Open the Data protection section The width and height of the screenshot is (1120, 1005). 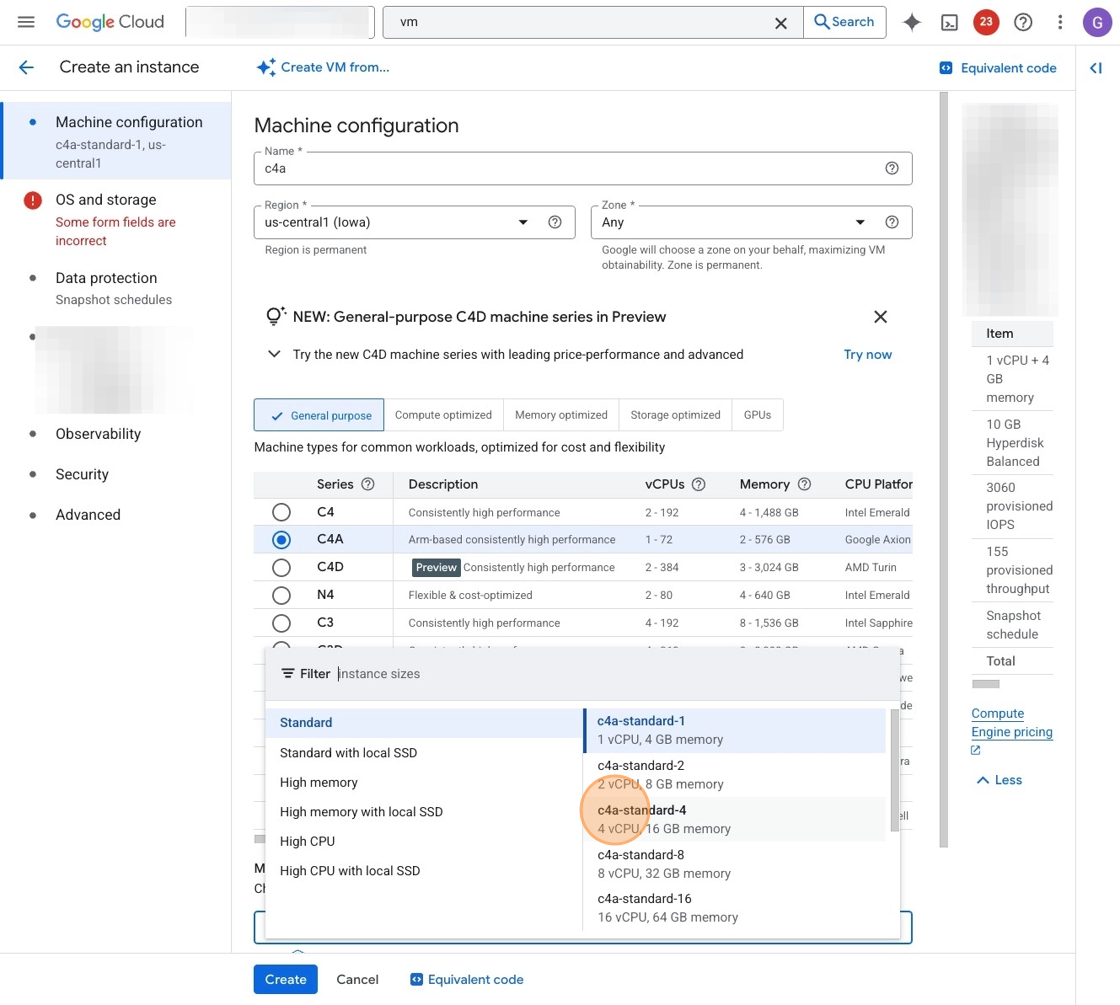(117, 288)
